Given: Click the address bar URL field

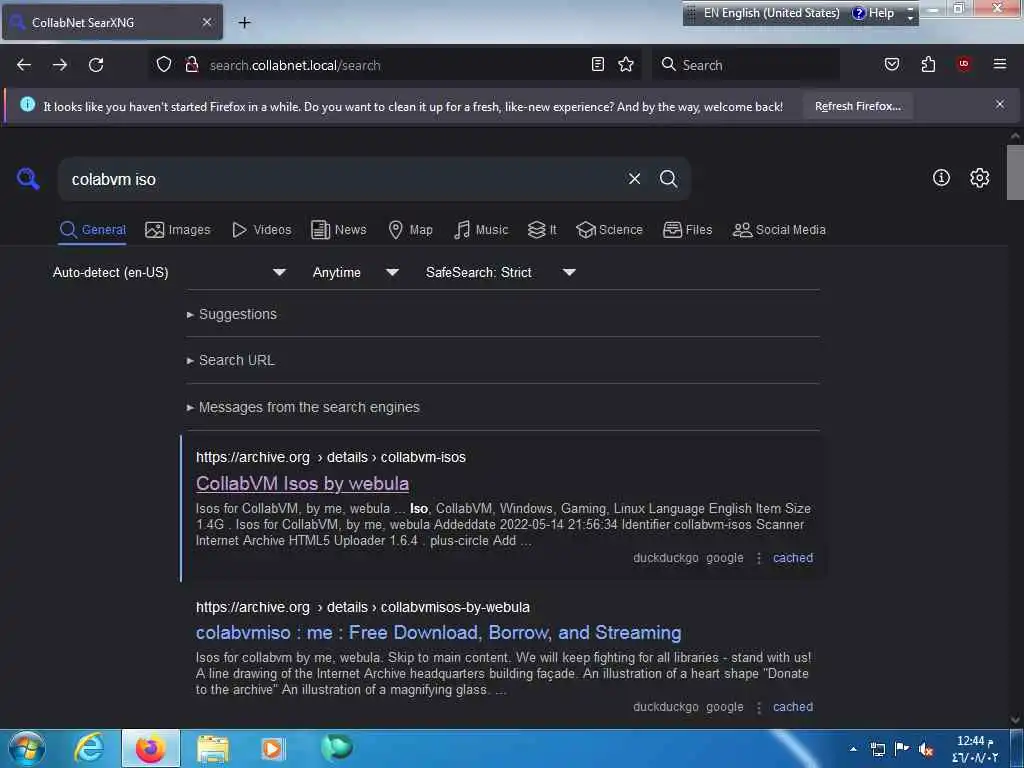Looking at the screenshot, I should click(395, 65).
